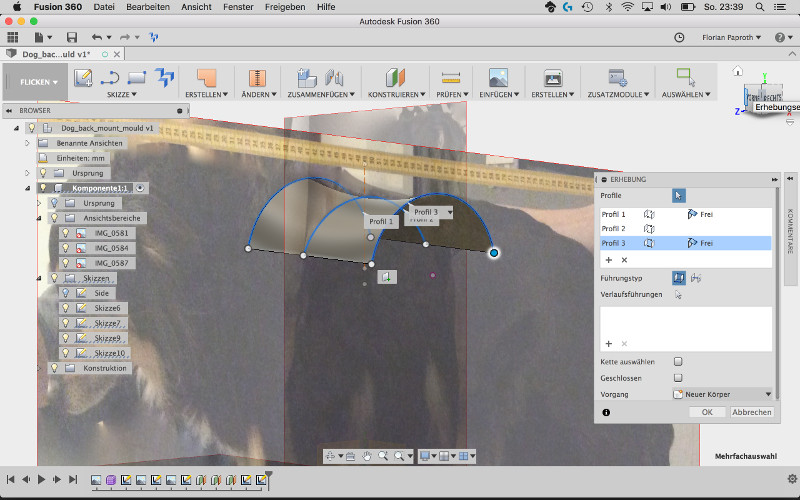This screenshot has height=500, width=800.
Task: Click the Pan hand tool in navigation bar
Action: click(x=367, y=456)
